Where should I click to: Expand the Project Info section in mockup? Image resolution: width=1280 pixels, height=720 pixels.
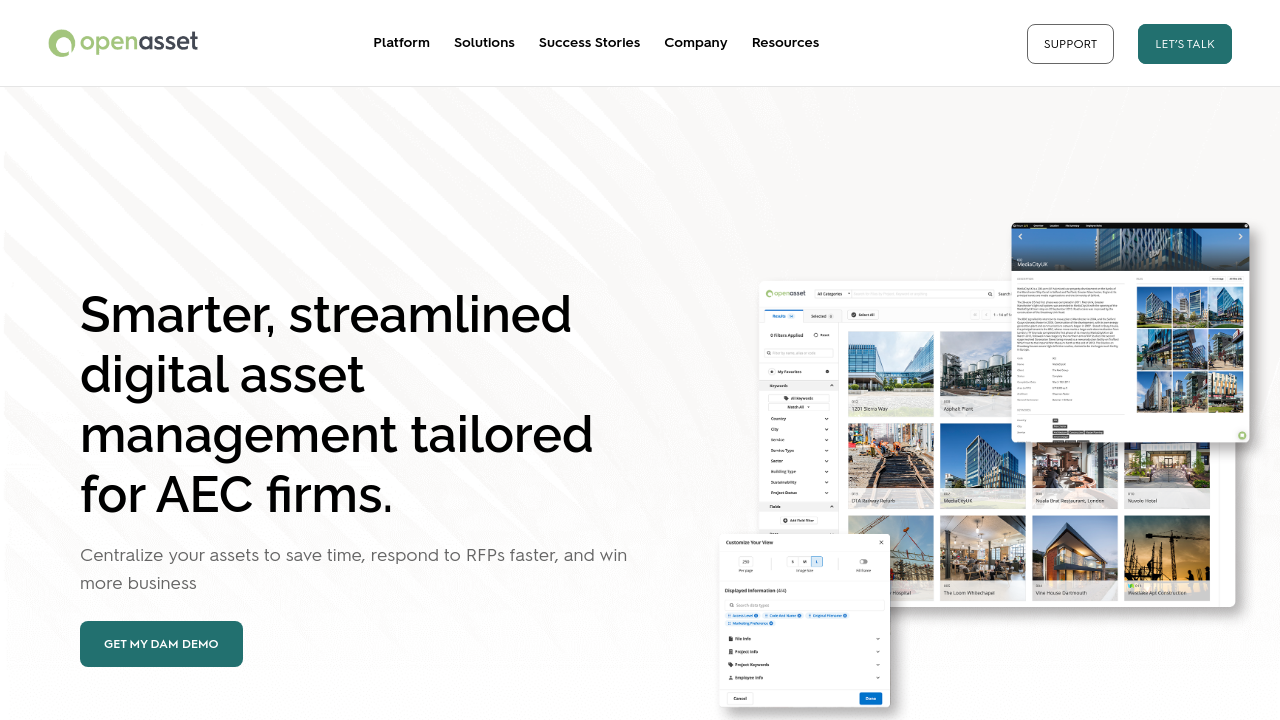click(x=804, y=651)
